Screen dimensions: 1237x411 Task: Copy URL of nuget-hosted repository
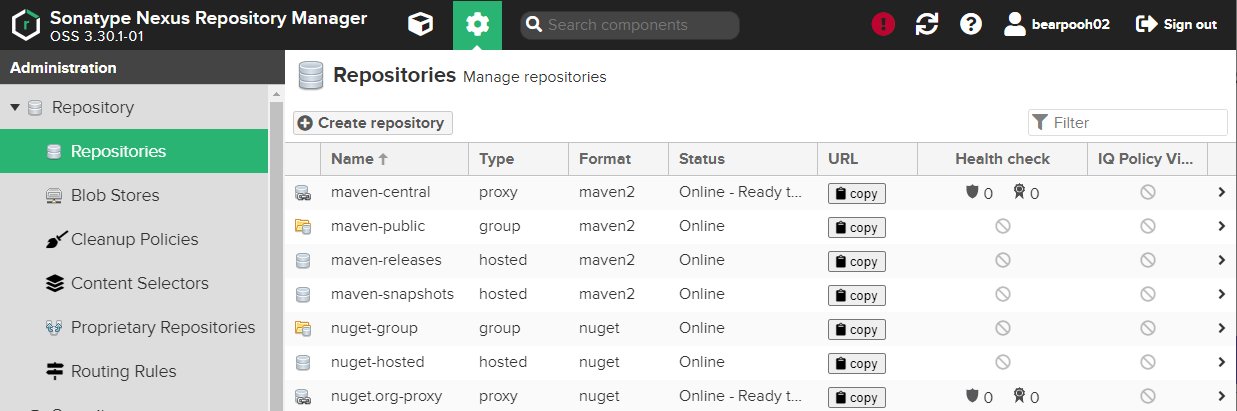coord(857,364)
